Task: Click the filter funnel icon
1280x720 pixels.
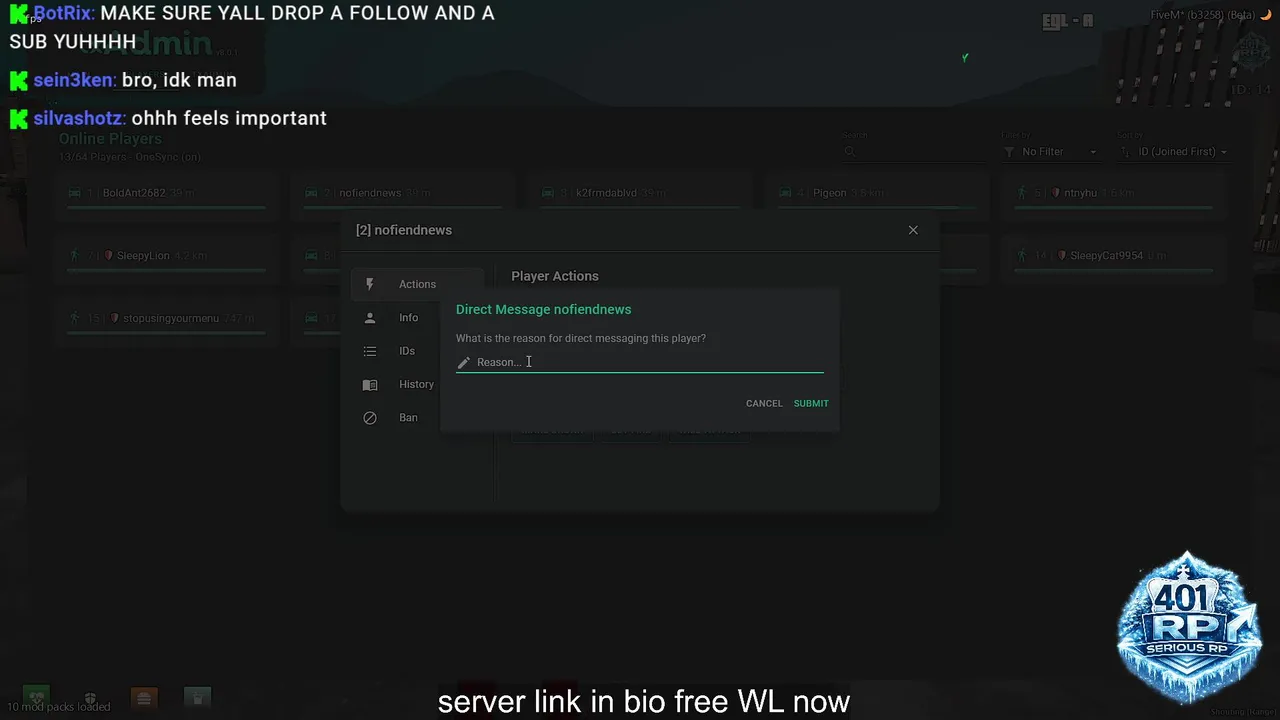Action: pyautogui.click(x=1009, y=152)
